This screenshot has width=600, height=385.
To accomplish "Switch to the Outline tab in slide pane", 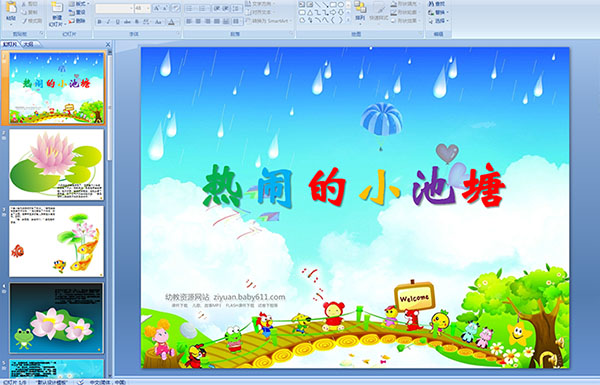I will coord(29,44).
